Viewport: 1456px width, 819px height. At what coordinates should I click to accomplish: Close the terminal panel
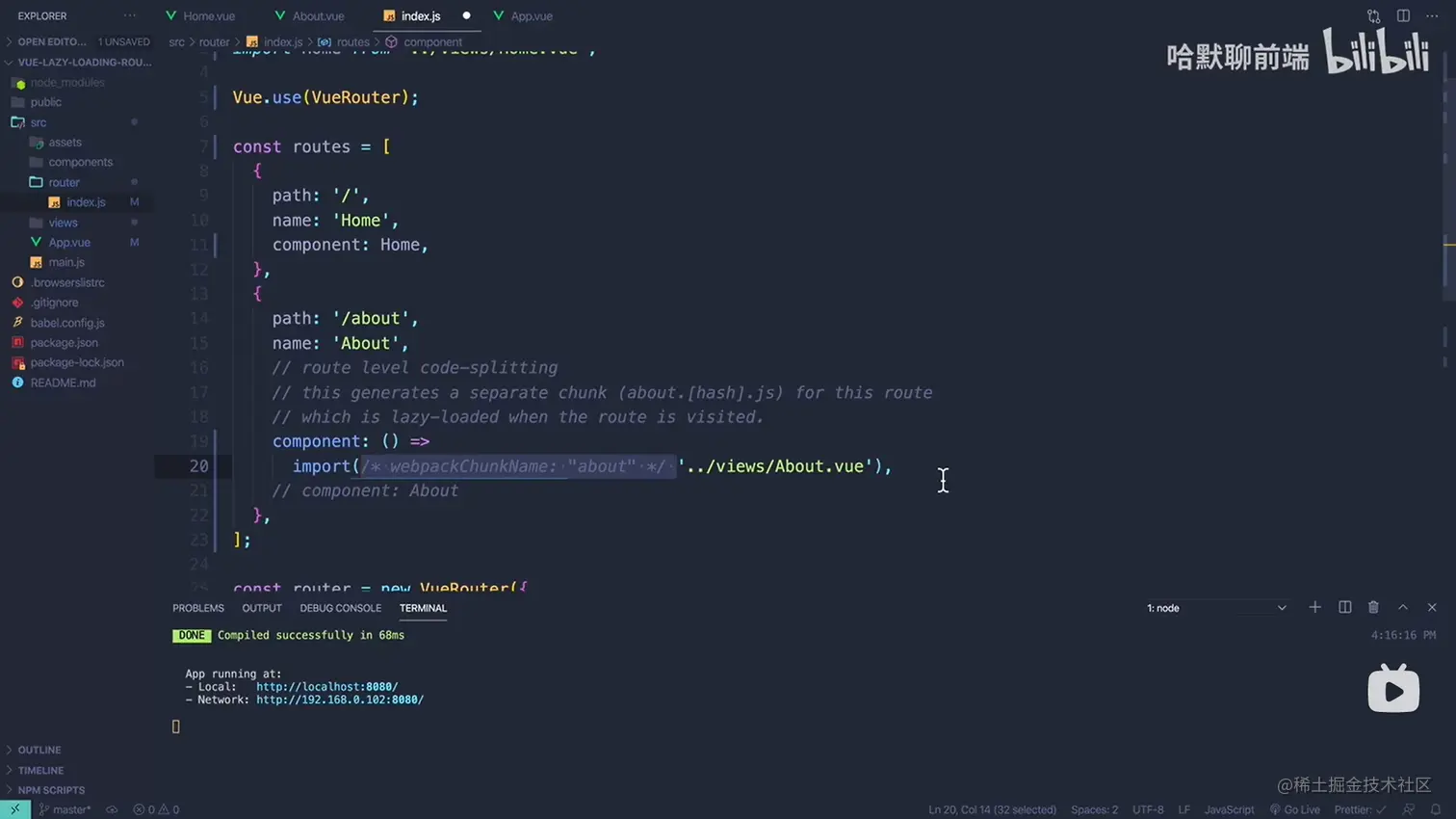point(1432,607)
